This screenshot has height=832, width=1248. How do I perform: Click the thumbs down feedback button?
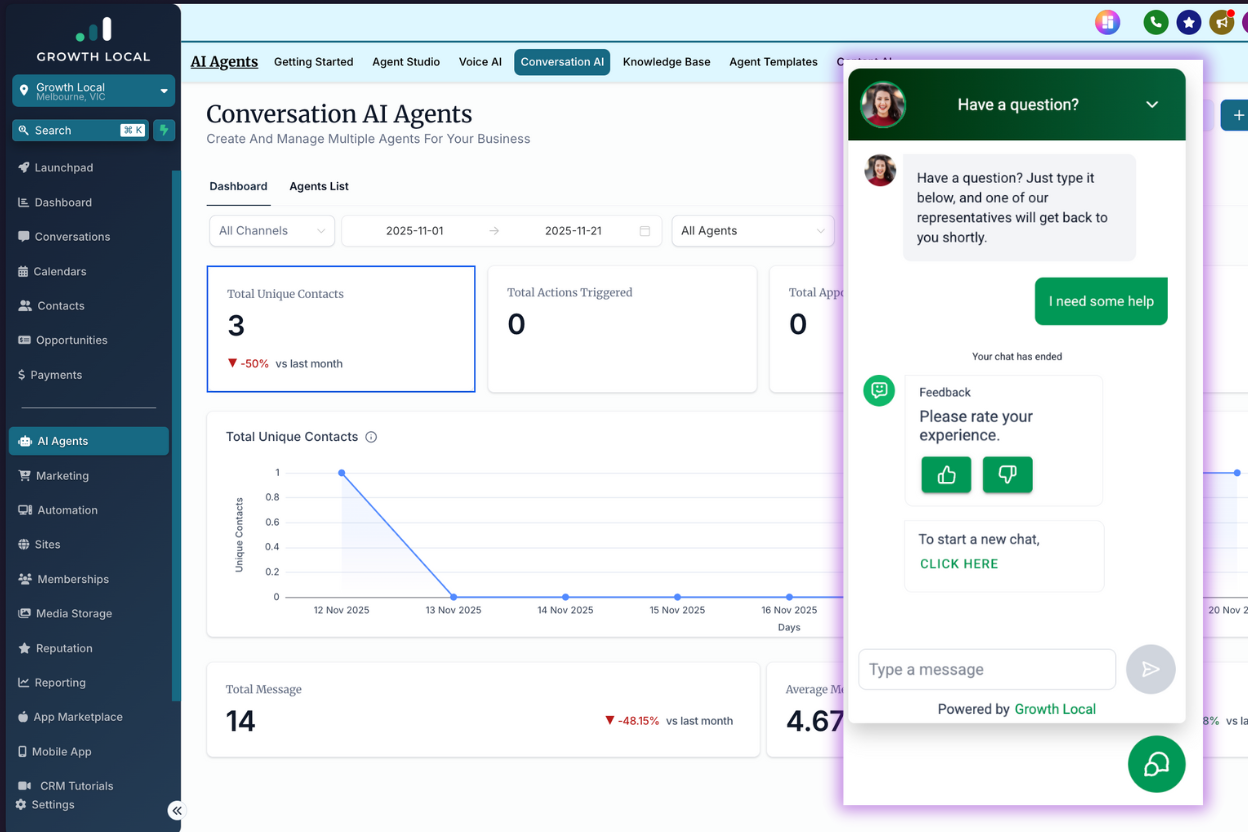[1007, 475]
